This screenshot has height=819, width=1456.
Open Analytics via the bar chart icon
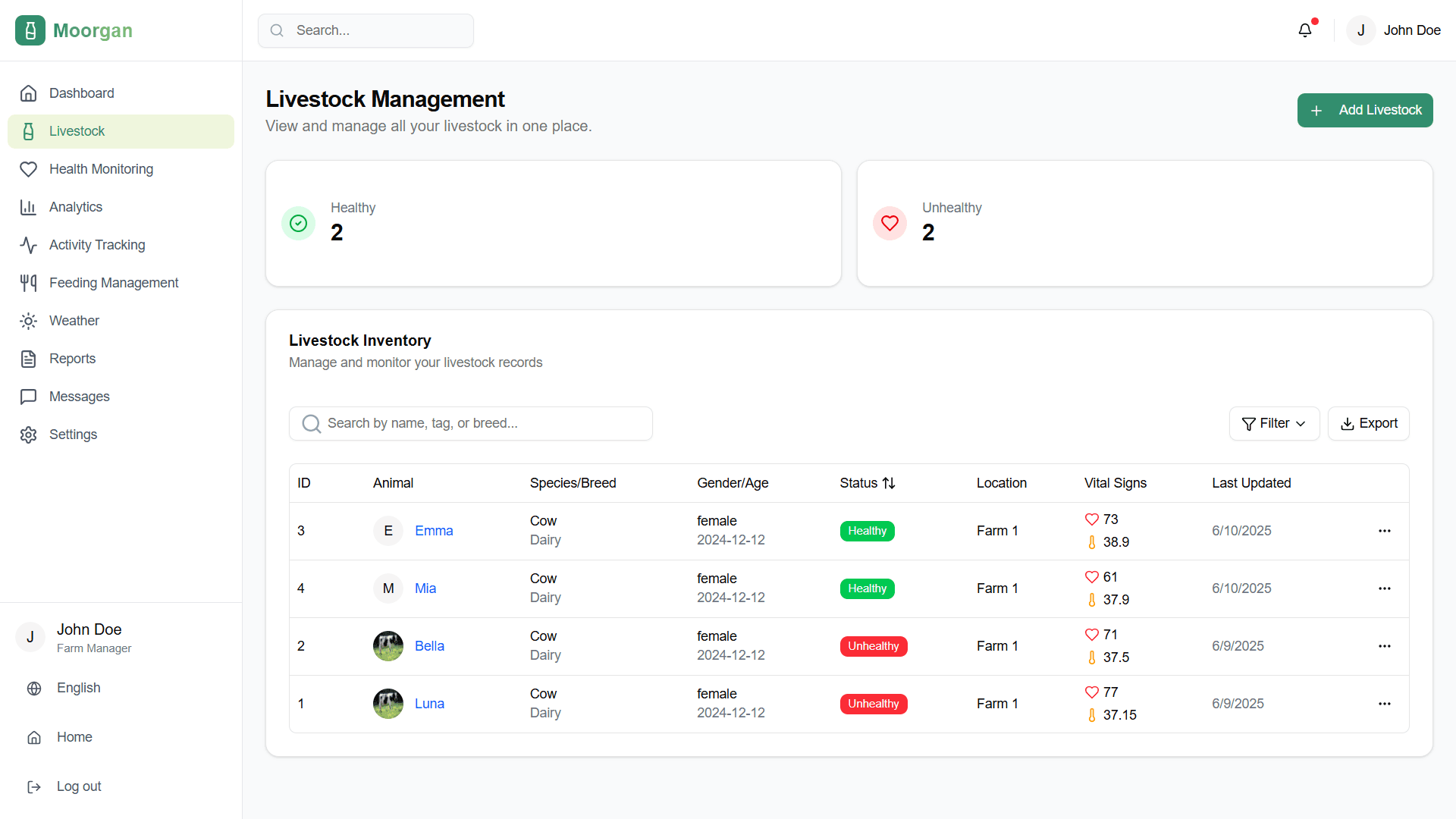[x=29, y=207]
